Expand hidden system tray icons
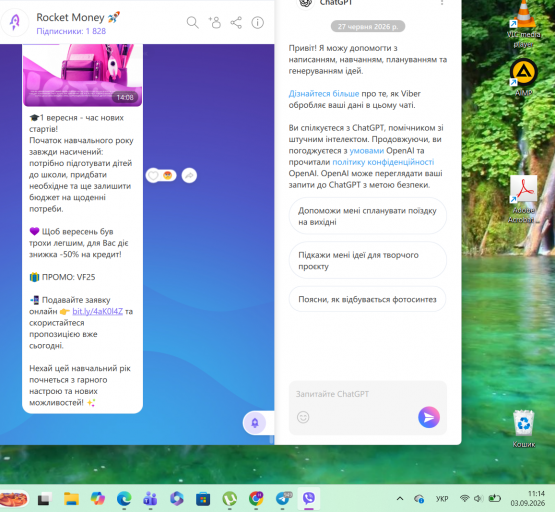 click(x=400, y=499)
